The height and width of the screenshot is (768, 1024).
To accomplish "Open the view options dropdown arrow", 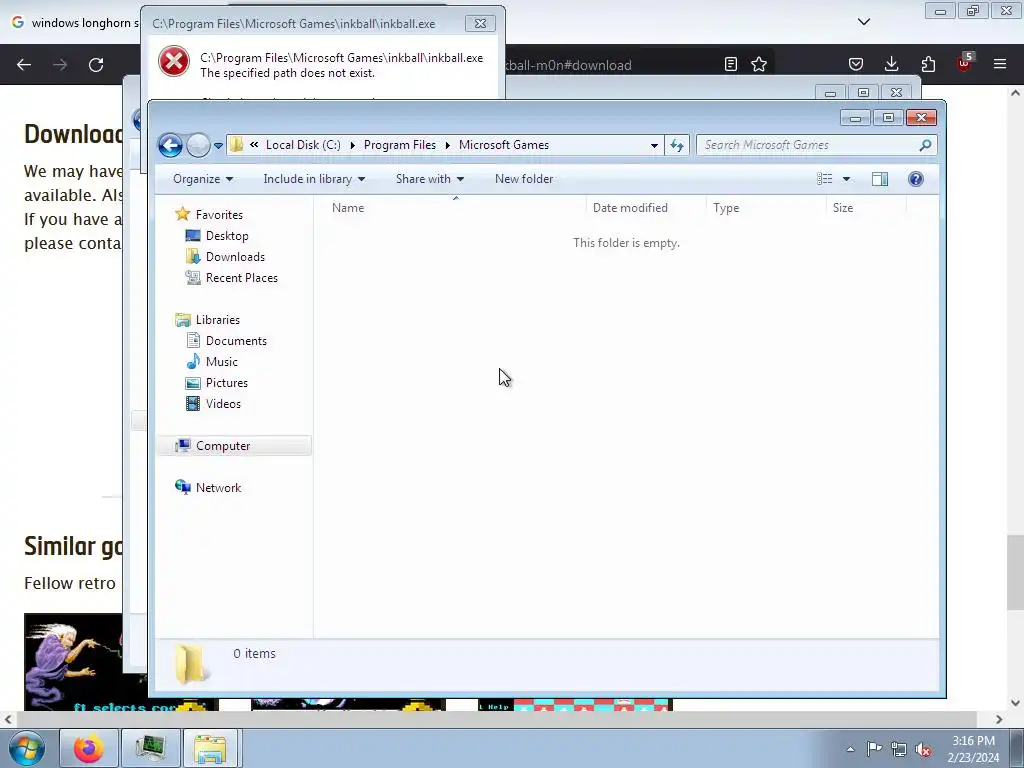I will pyautogui.click(x=846, y=179).
